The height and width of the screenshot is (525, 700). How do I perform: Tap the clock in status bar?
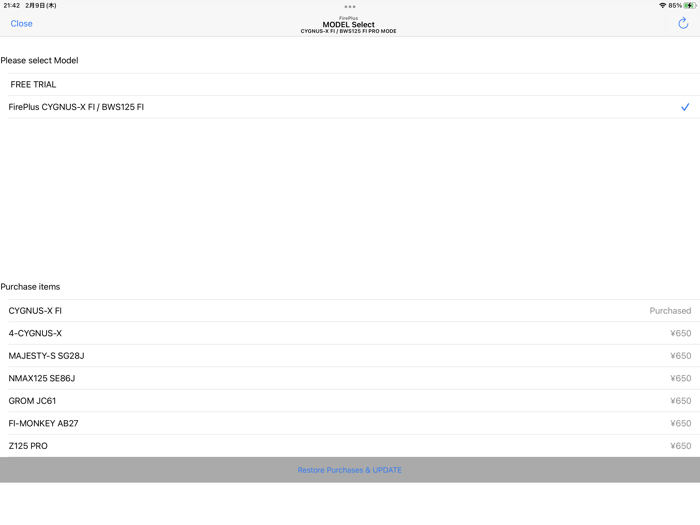[x=12, y=5]
